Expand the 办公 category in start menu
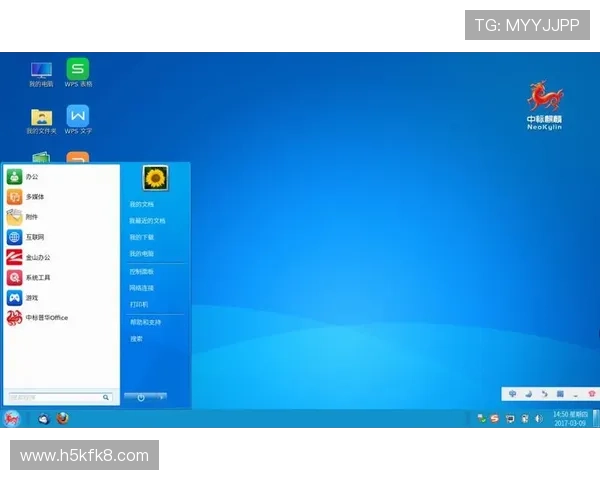 [32, 176]
